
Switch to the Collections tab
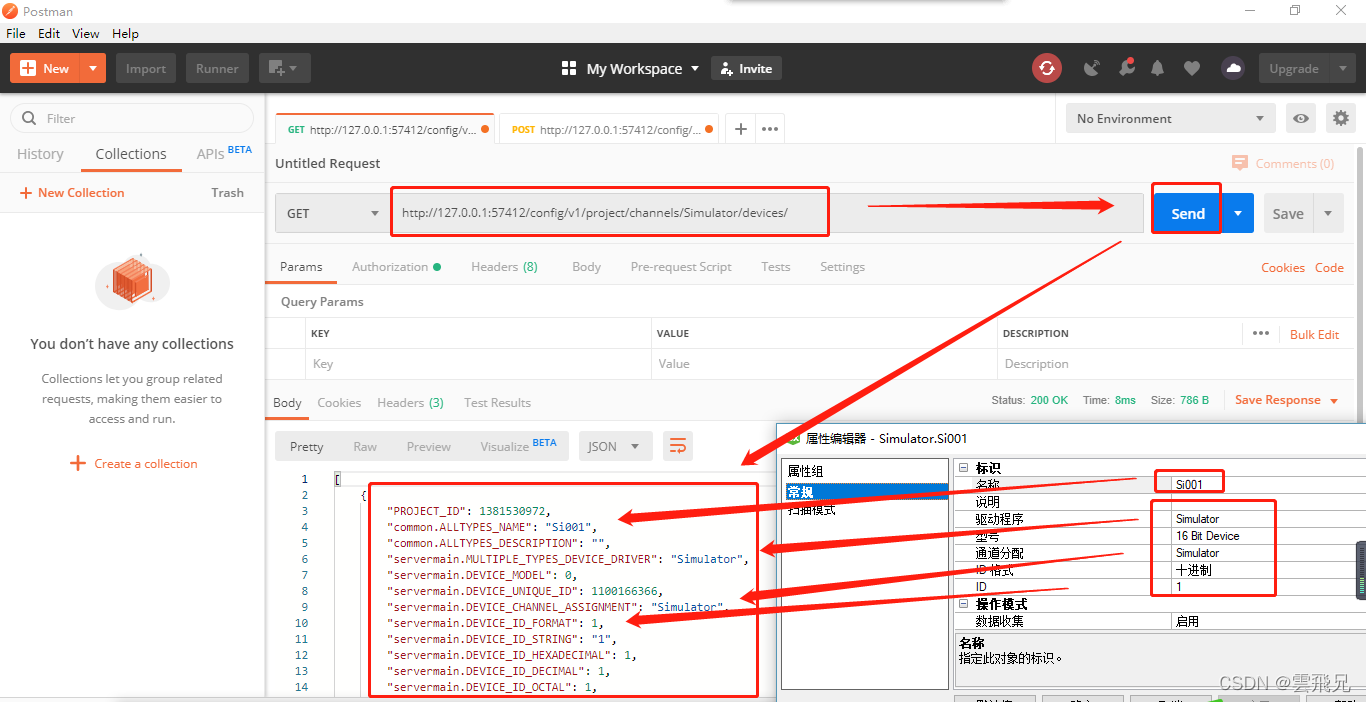[131, 154]
